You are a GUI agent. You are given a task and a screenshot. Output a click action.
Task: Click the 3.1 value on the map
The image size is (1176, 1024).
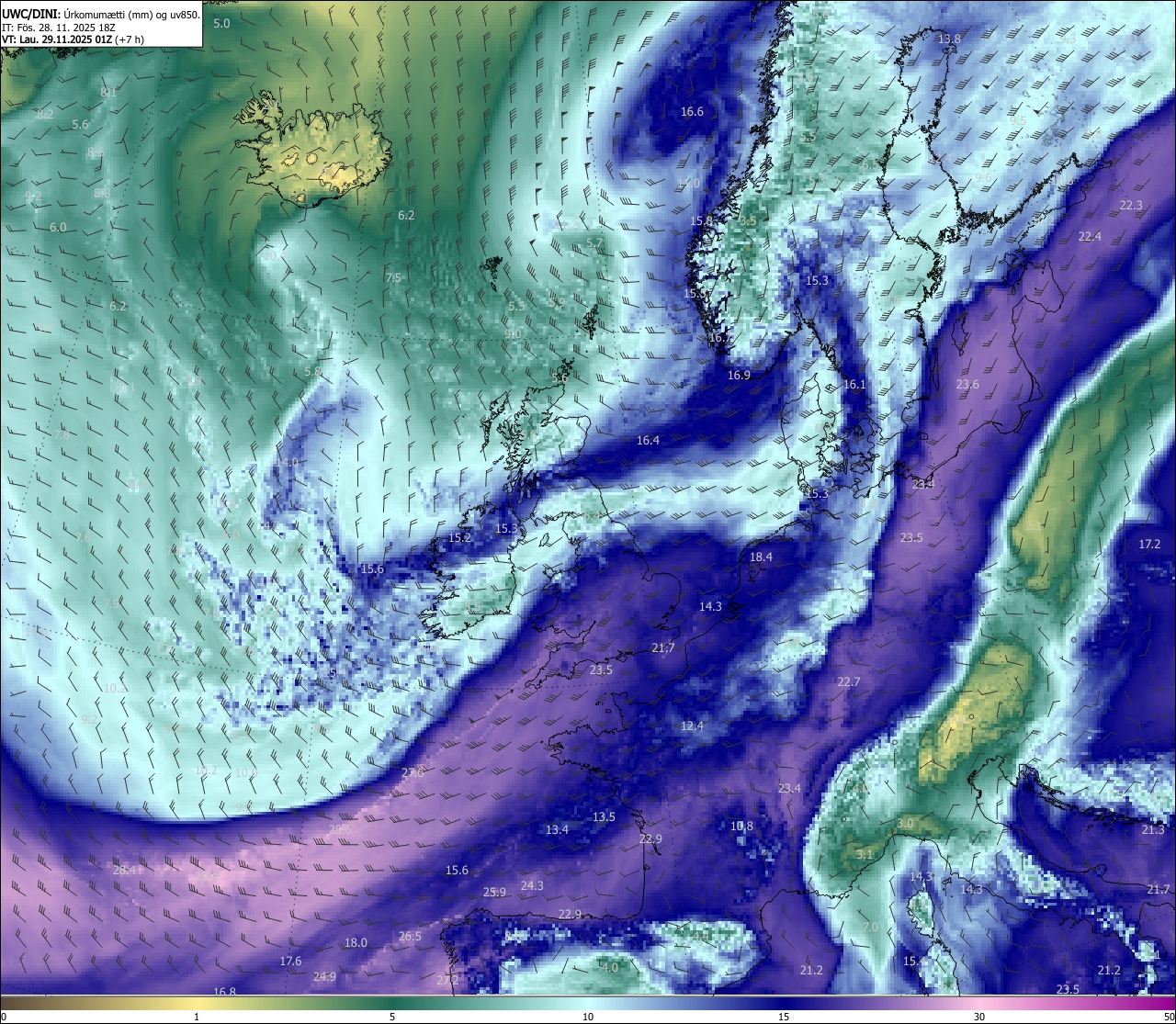864,855
